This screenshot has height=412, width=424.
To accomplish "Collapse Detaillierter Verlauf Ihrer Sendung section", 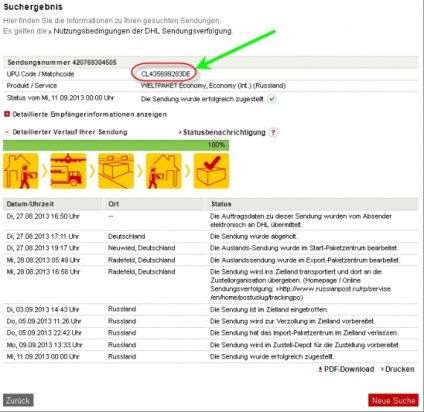I will (x=7, y=132).
